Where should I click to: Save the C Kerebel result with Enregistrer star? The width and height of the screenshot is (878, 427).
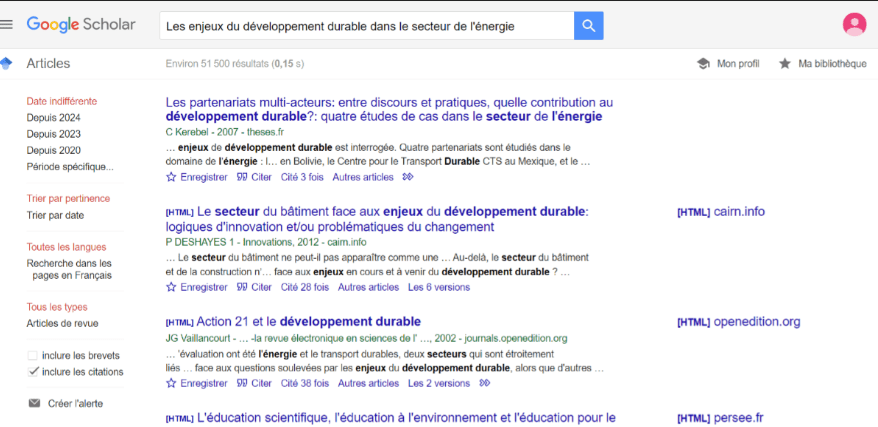click(x=171, y=177)
